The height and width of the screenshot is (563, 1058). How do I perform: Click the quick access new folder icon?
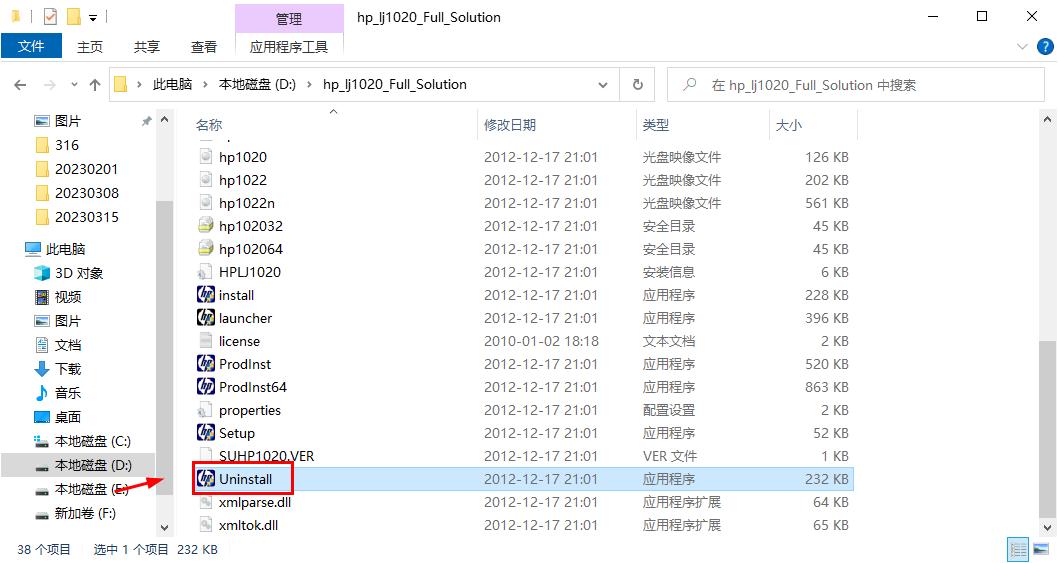74,16
